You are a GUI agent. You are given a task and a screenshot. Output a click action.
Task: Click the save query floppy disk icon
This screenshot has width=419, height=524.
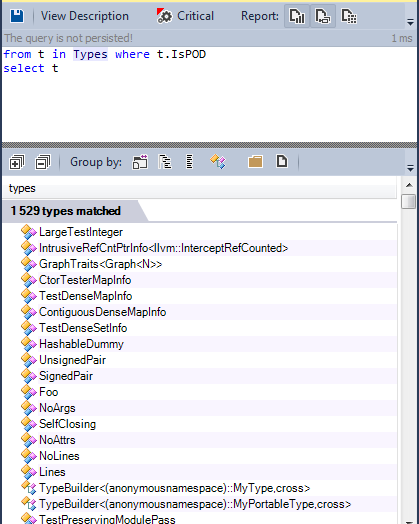[x=17, y=16]
